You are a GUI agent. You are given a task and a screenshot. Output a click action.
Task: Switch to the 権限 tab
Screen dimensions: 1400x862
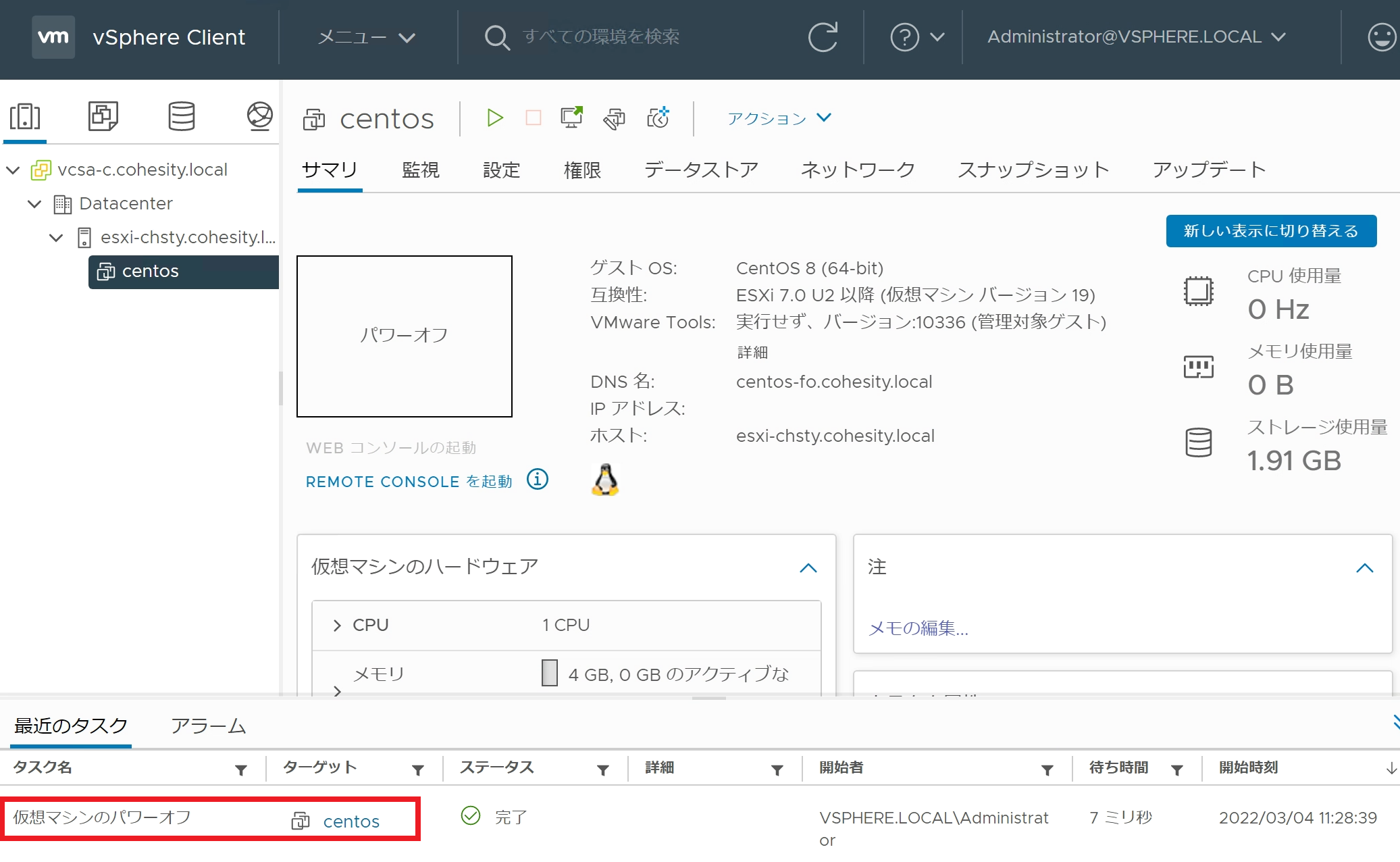[x=582, y=170]
